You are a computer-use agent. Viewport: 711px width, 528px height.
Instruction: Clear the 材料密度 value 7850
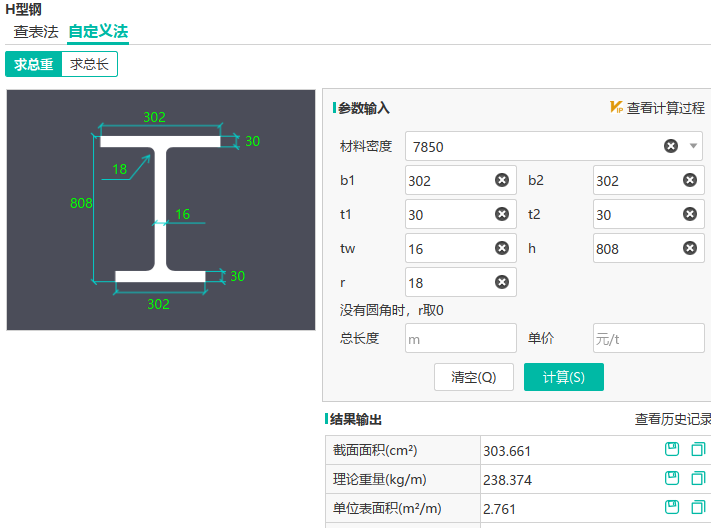point(671,146)
